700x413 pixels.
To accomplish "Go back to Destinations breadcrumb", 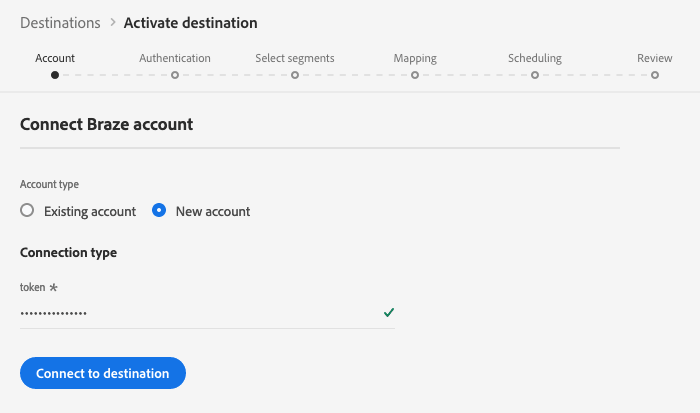I will coord(60,22).
